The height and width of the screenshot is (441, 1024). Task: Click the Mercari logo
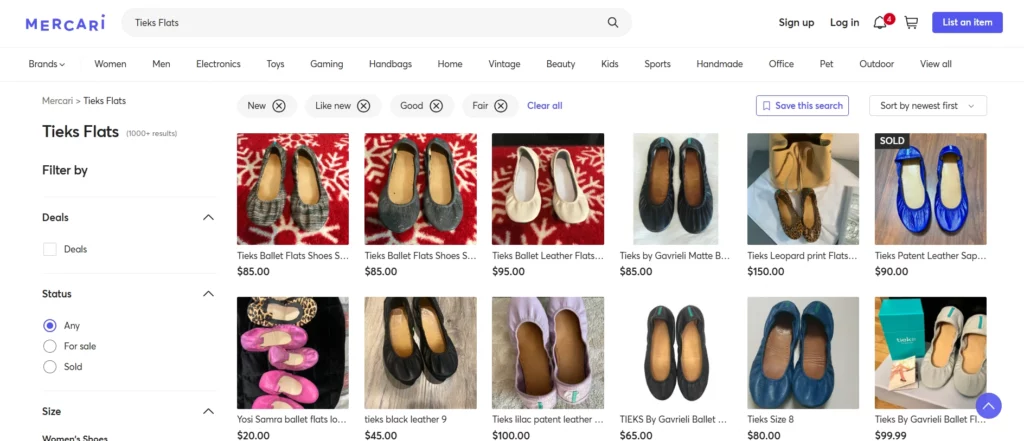click(x=65, y=23)
